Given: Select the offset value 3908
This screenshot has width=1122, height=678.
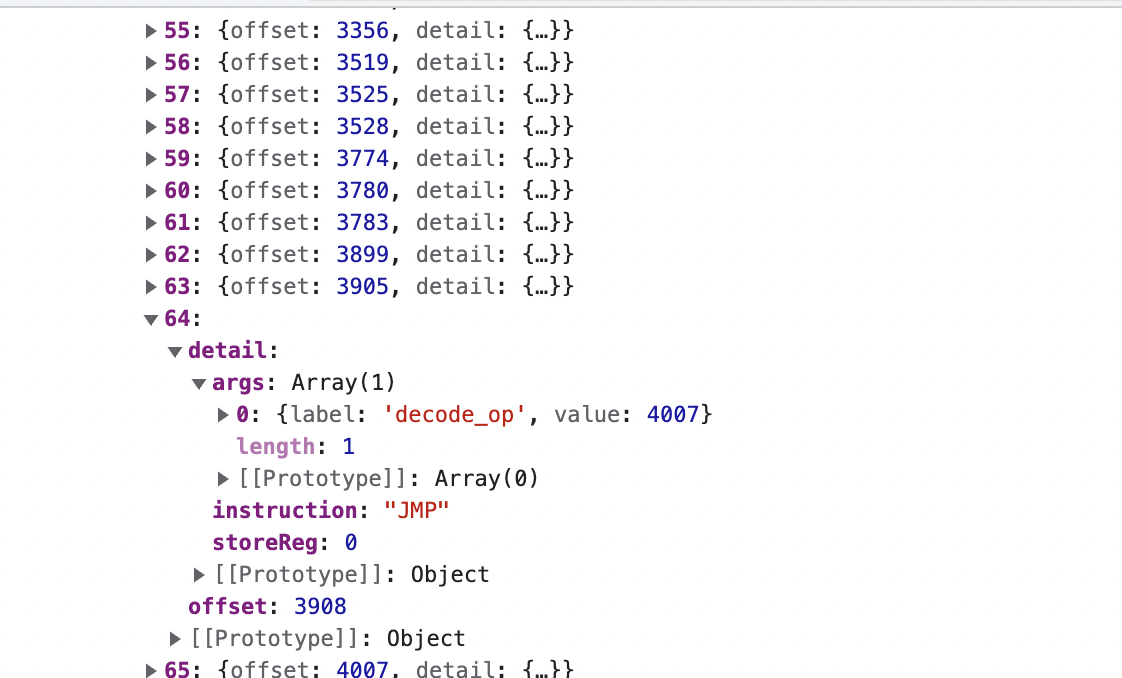Looking at the screenshot, I should [320, 606].
